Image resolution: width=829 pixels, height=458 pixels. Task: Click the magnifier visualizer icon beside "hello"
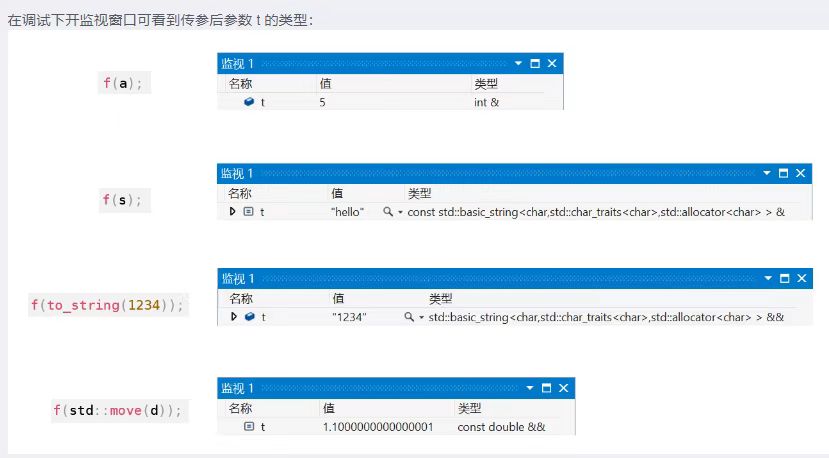pyautogui.click(x=387, y=212)
